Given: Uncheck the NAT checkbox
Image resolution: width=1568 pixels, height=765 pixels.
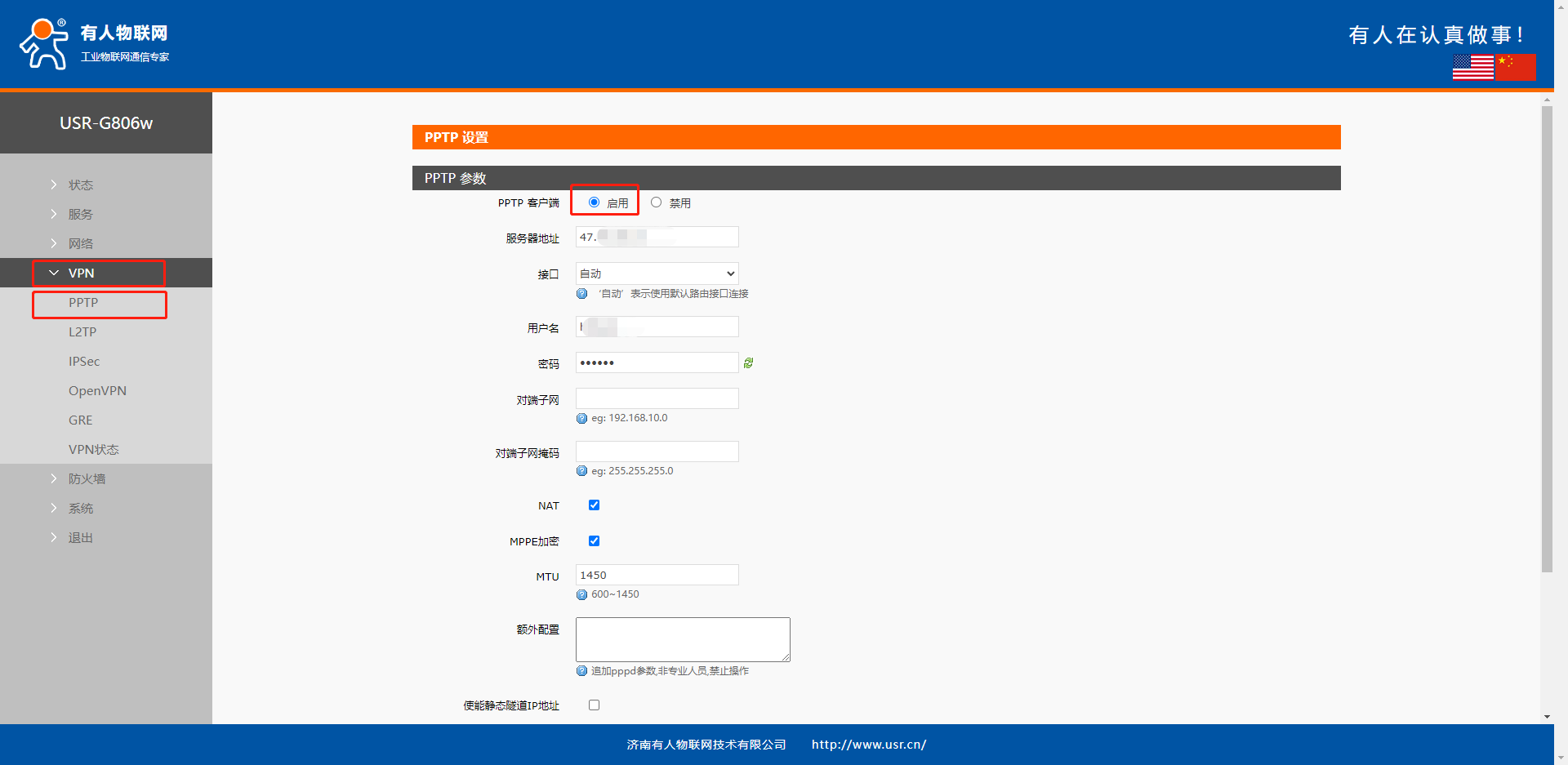Looking at the screenshot, I should click(594, 505).
